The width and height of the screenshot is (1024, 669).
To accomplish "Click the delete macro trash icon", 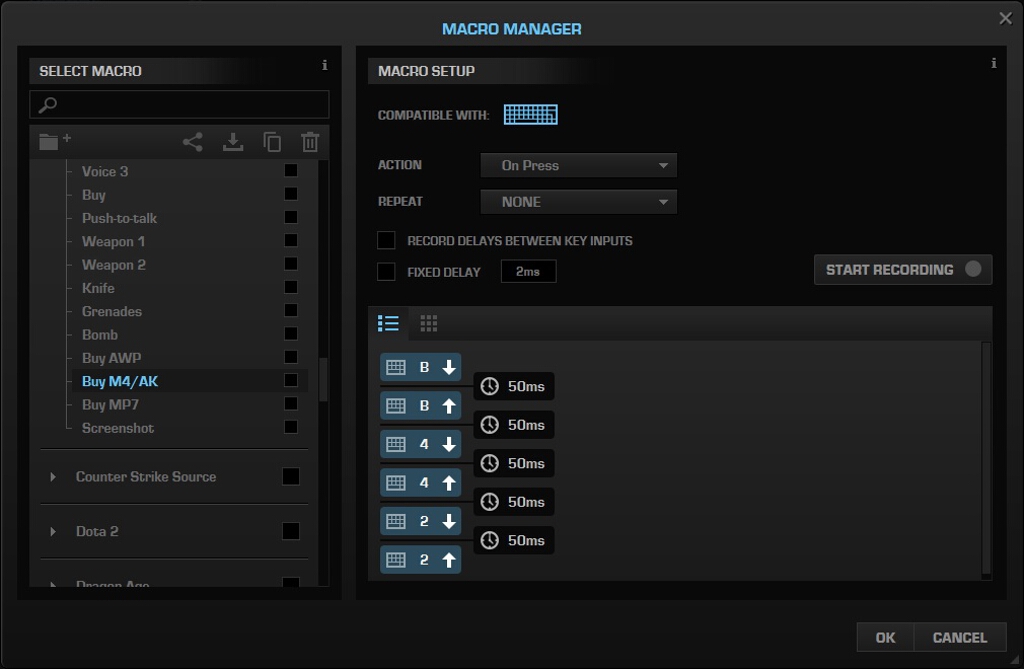I will 310,142.
